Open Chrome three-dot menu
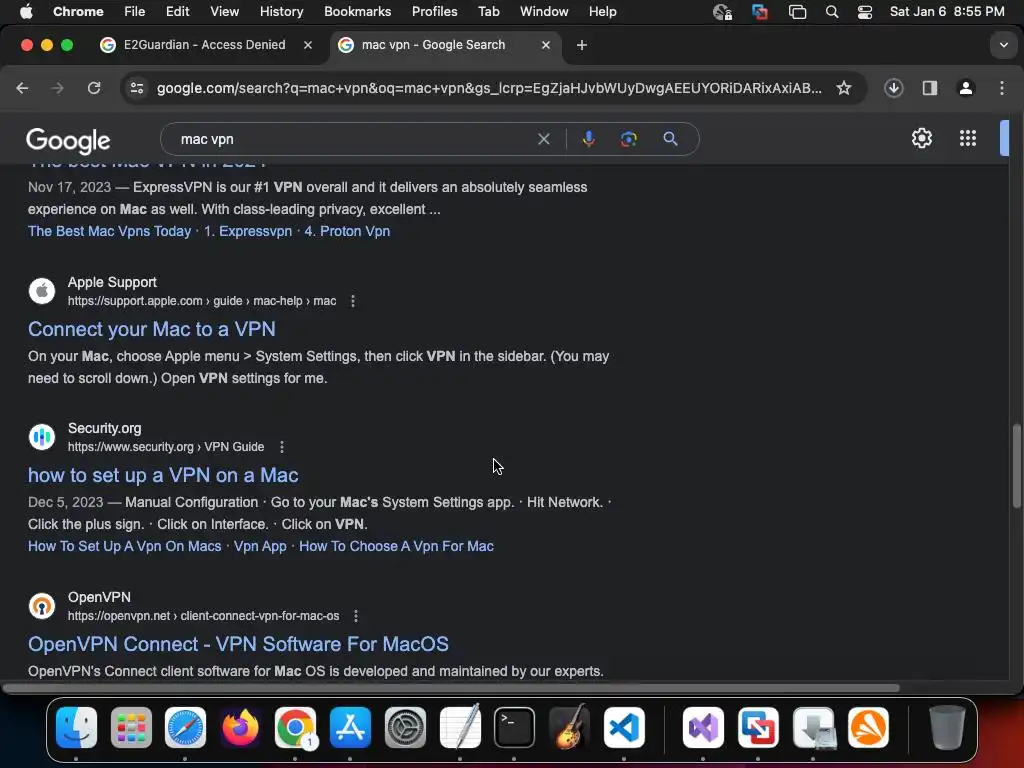Viewport: 1024px width, 768px height. (1002, 88)
